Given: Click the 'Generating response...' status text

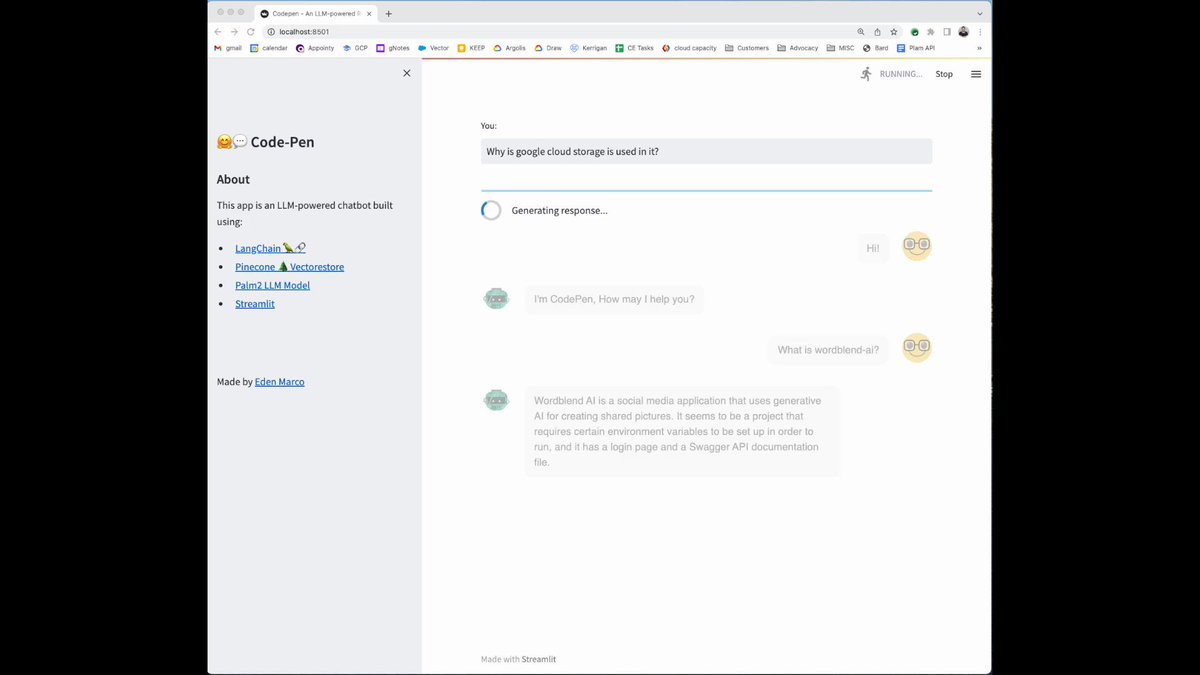Looking at the screenshot, I should (x=559, y=210).
